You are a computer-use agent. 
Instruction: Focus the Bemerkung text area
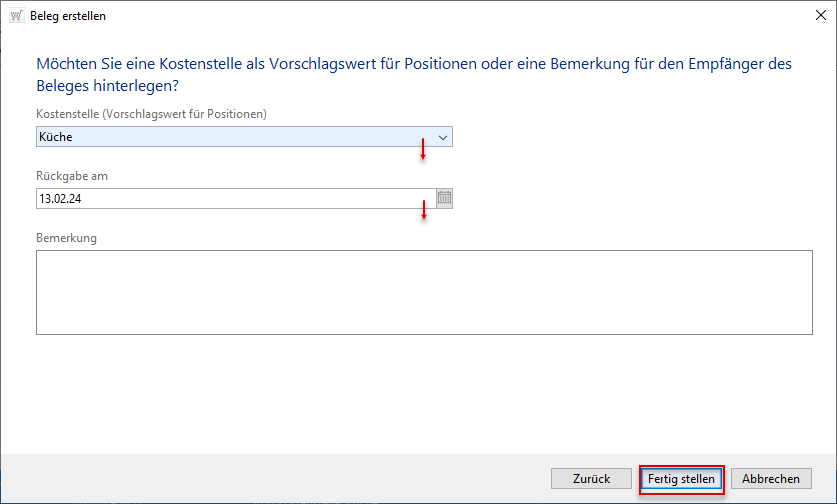(424, 292)
